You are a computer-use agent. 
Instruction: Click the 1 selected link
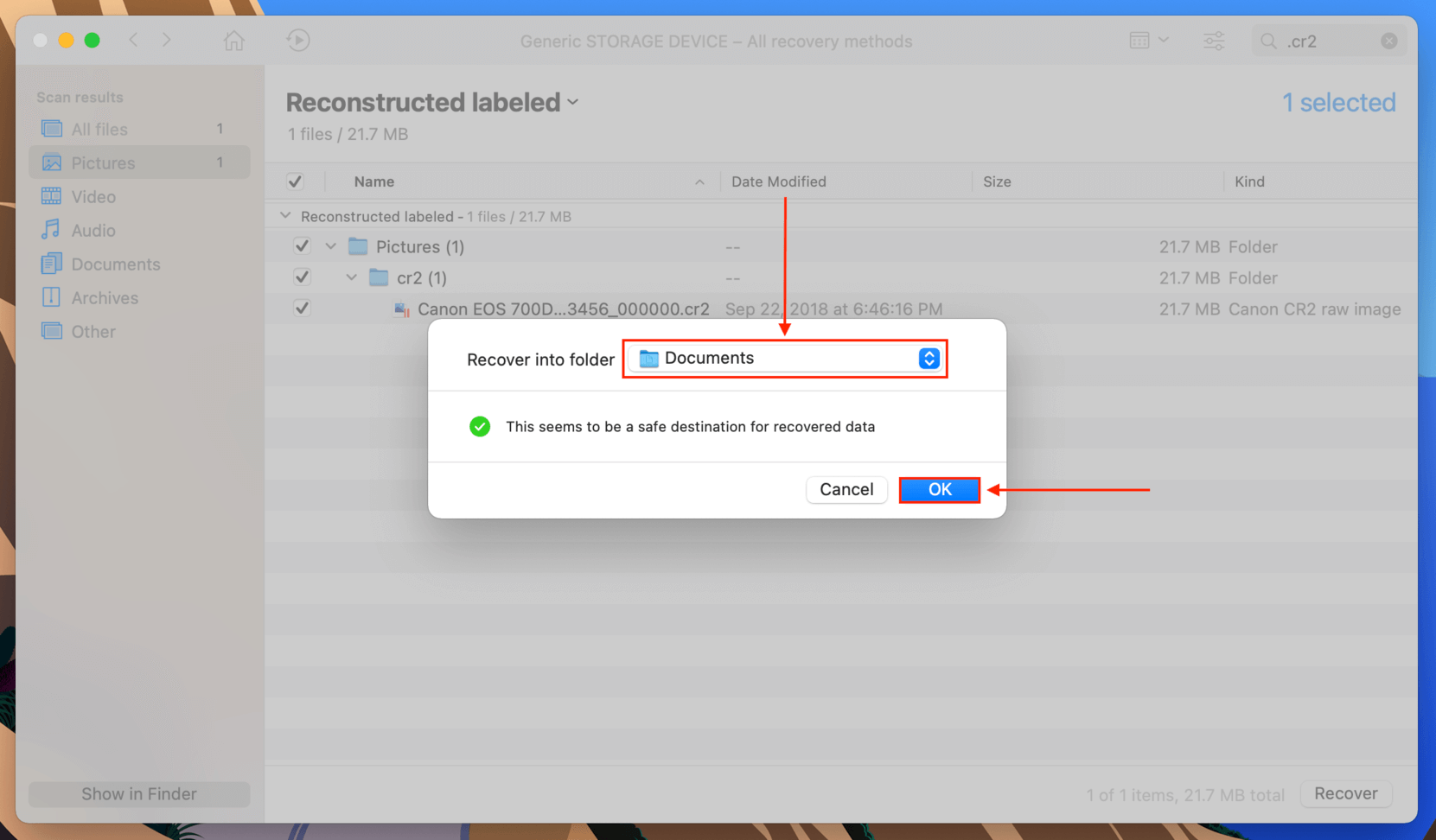coord(1338,102)
